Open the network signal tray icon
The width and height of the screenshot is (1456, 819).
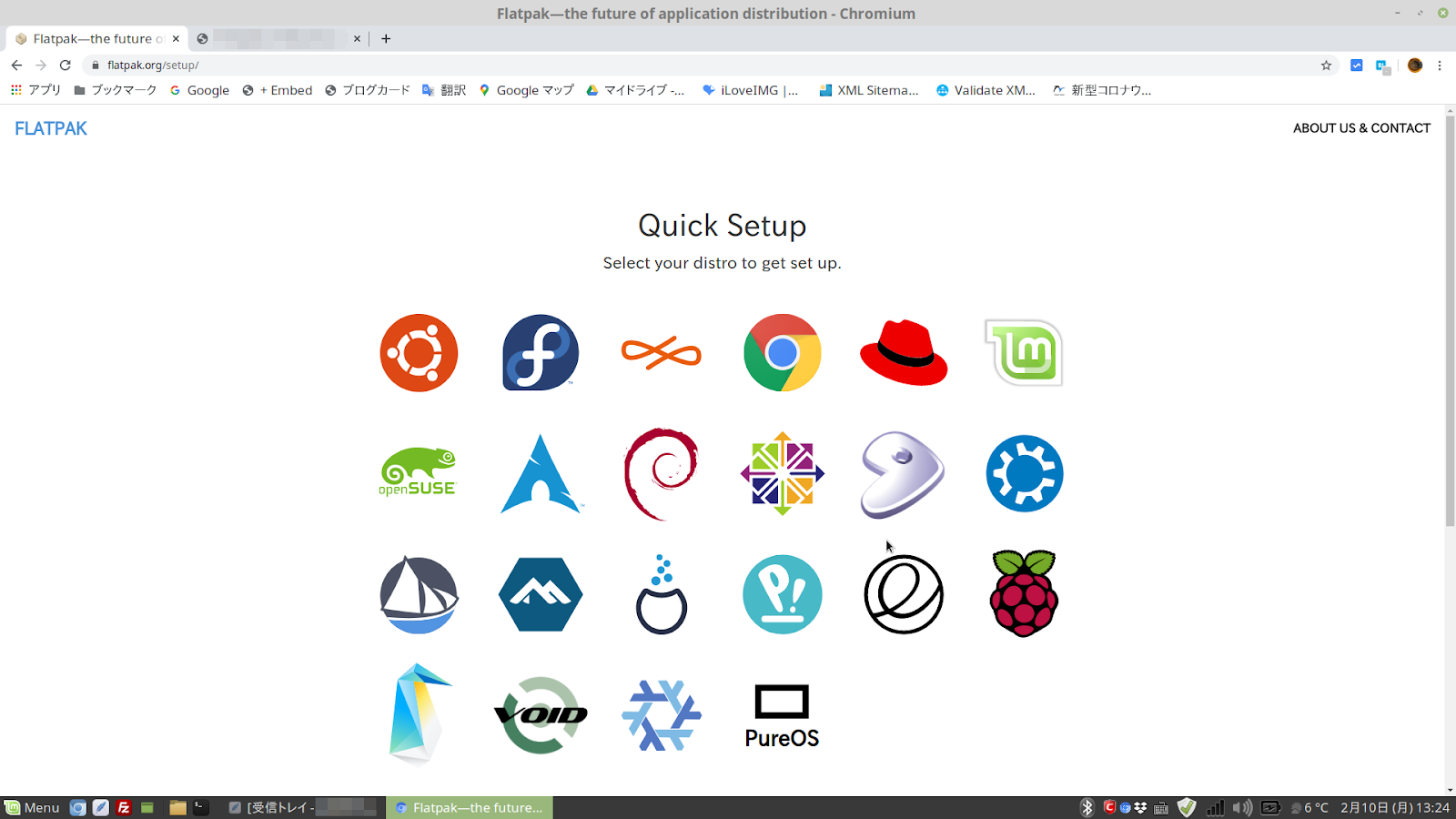tap(1215, 807)
